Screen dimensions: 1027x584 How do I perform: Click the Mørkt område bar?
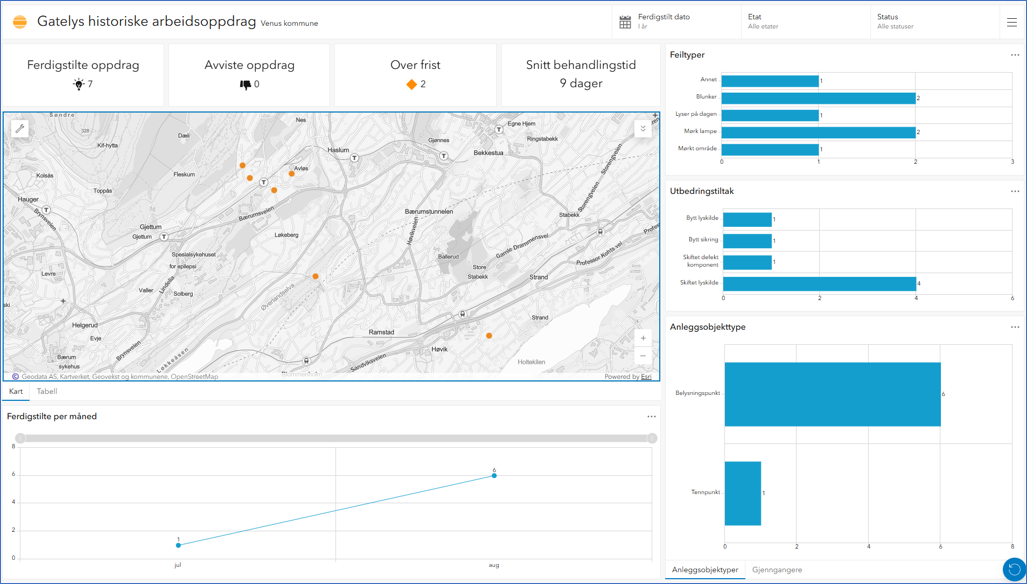click(770, 149)
